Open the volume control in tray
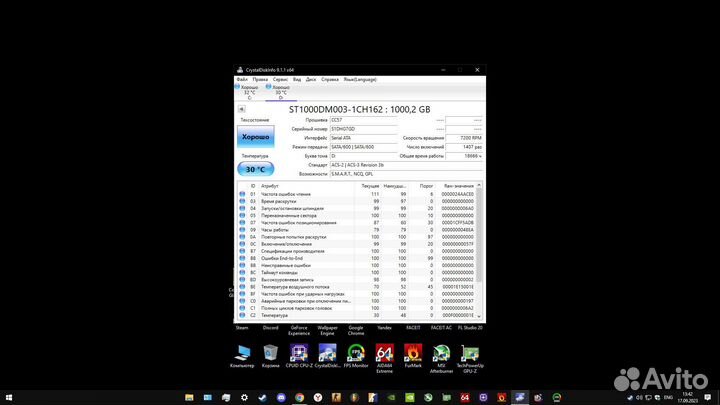This screenshot has height=405, width=720. point(639,398)
